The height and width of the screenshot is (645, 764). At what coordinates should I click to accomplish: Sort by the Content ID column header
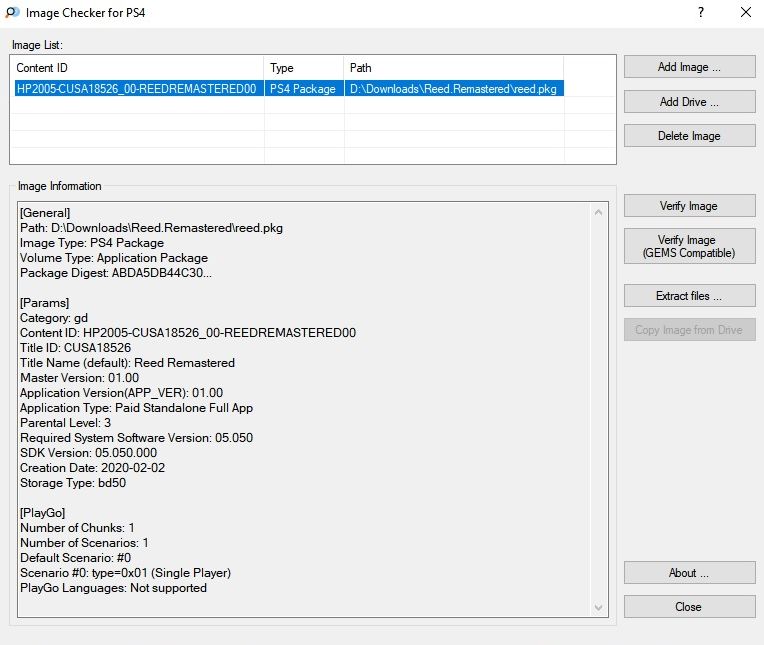tap(139, 68)
